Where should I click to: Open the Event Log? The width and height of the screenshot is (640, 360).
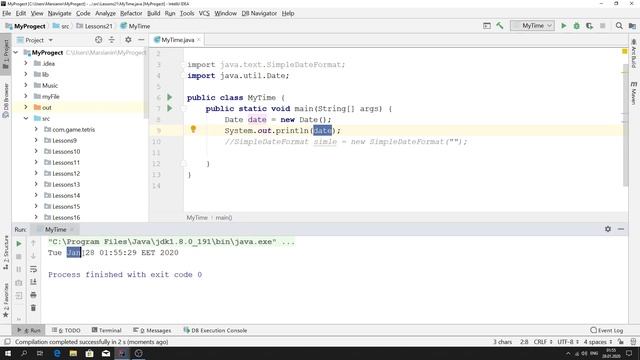tap(607, 330)
